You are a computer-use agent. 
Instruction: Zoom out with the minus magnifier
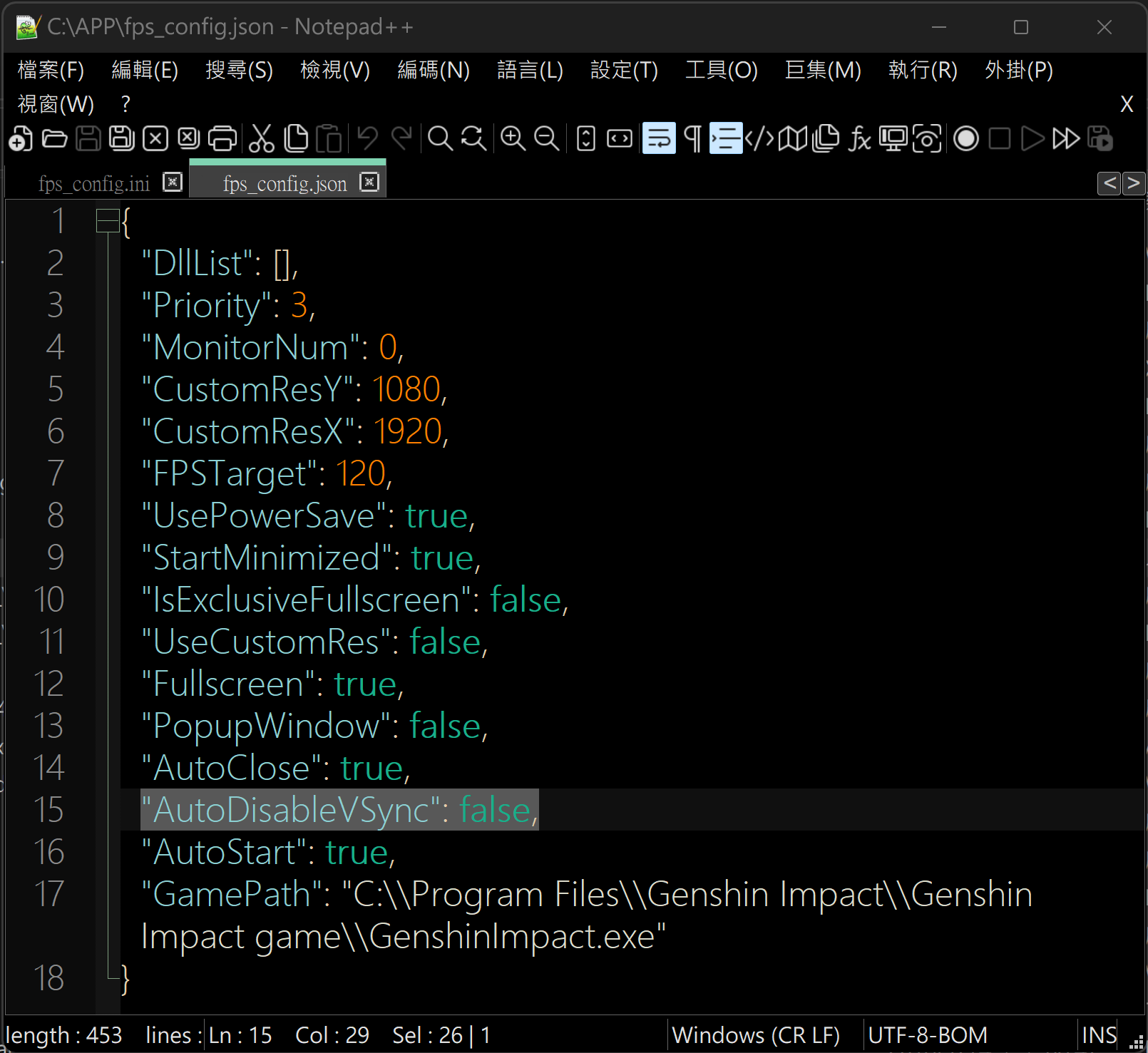546,138
